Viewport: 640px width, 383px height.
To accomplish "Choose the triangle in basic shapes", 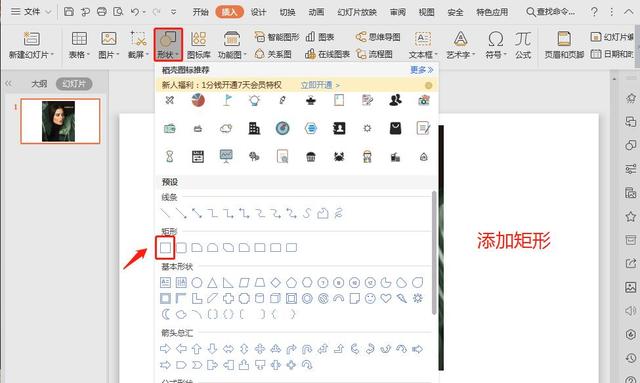I will click(x=212, y=283).
